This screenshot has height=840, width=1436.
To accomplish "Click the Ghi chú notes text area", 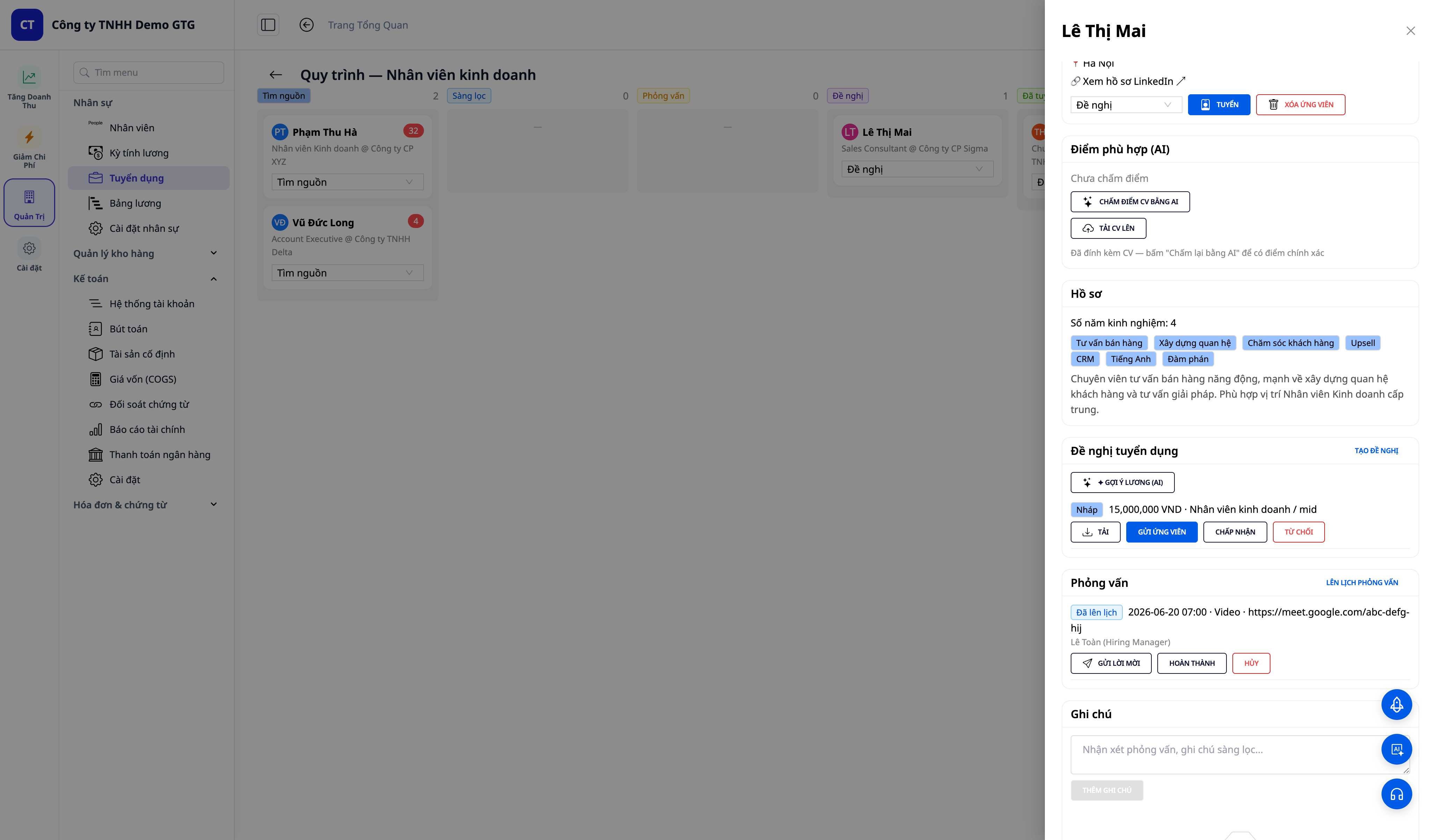I will [x=1240, y=754].
